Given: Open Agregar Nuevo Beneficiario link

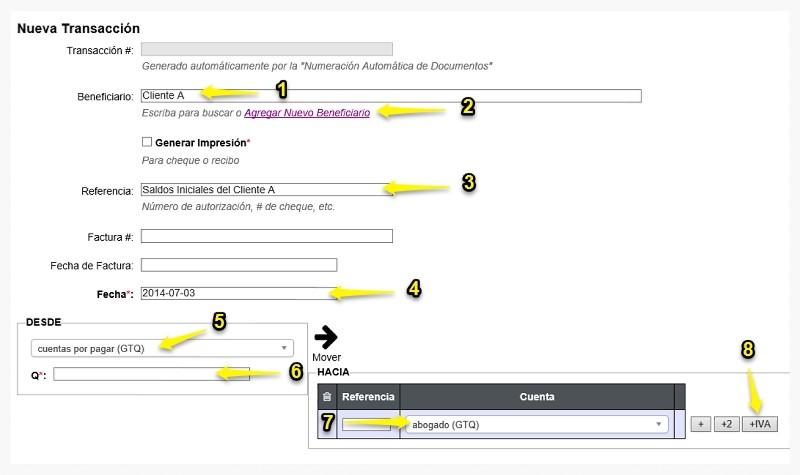Looking at the screenshot, I should click(x=307, y=113).
